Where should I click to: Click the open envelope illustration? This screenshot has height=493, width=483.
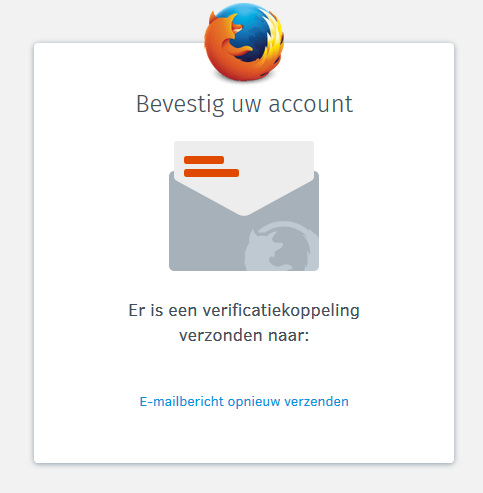tap(244, 206)
